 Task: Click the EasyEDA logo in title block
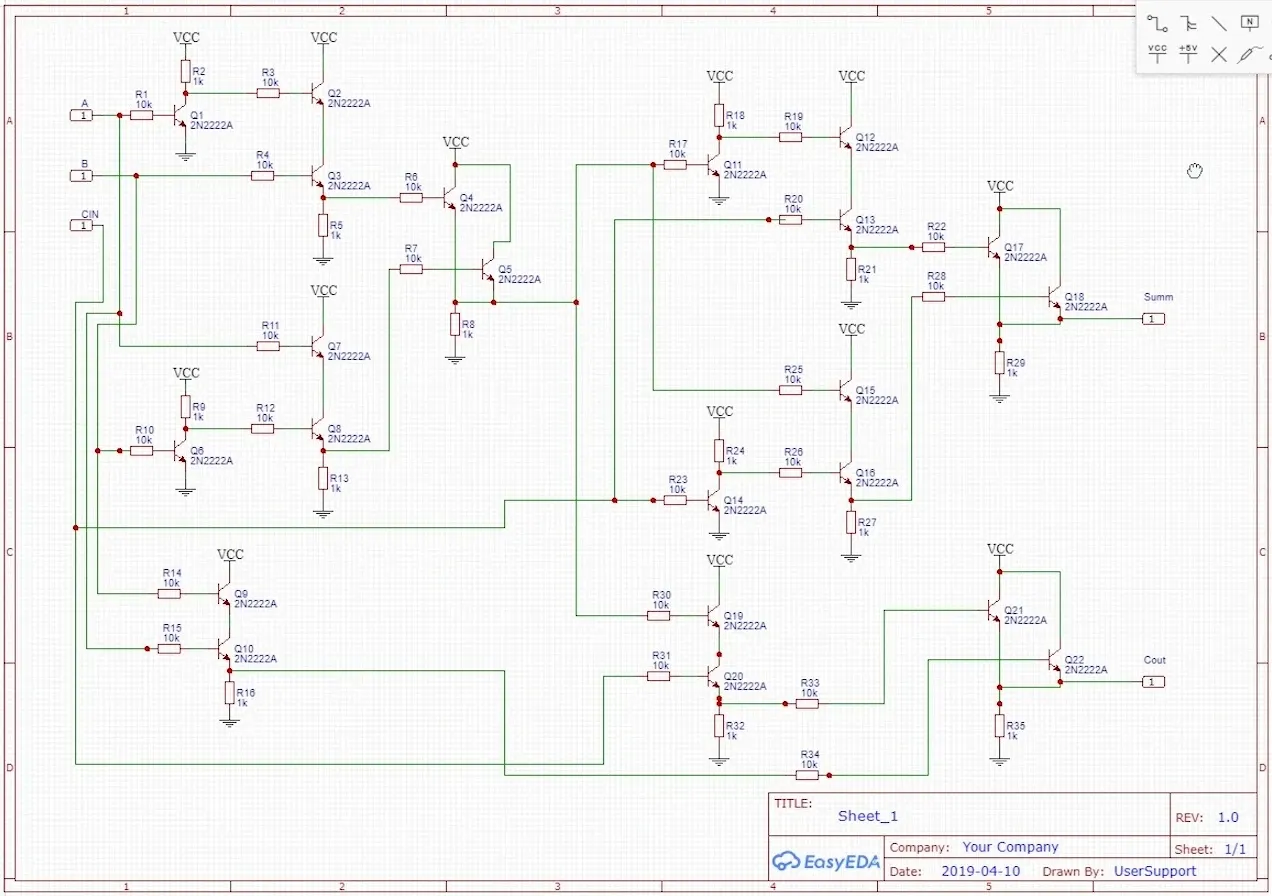pos(825,861)
